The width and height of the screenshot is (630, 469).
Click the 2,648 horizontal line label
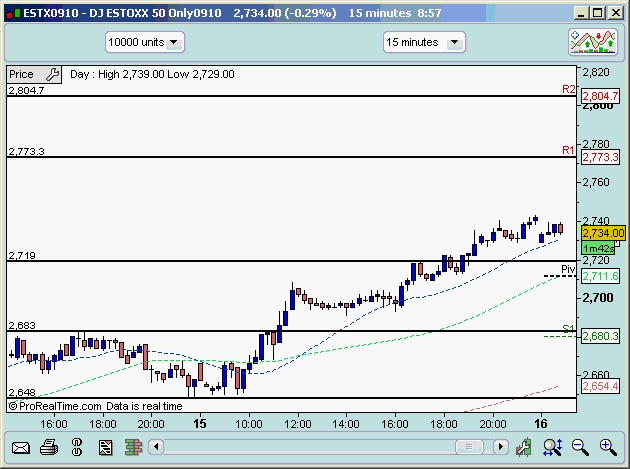22,392
